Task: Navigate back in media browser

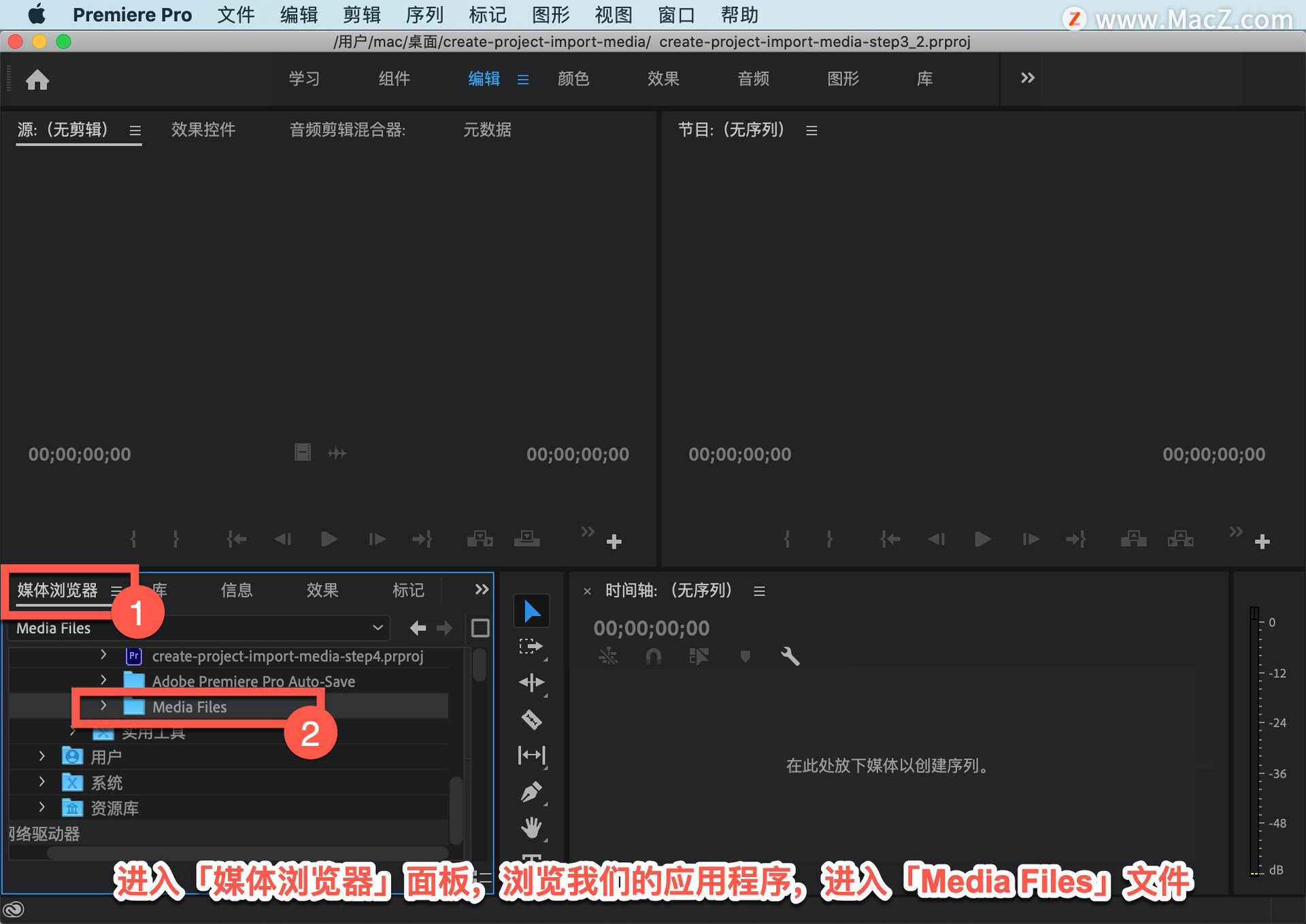Action: (x=418, y=628)
